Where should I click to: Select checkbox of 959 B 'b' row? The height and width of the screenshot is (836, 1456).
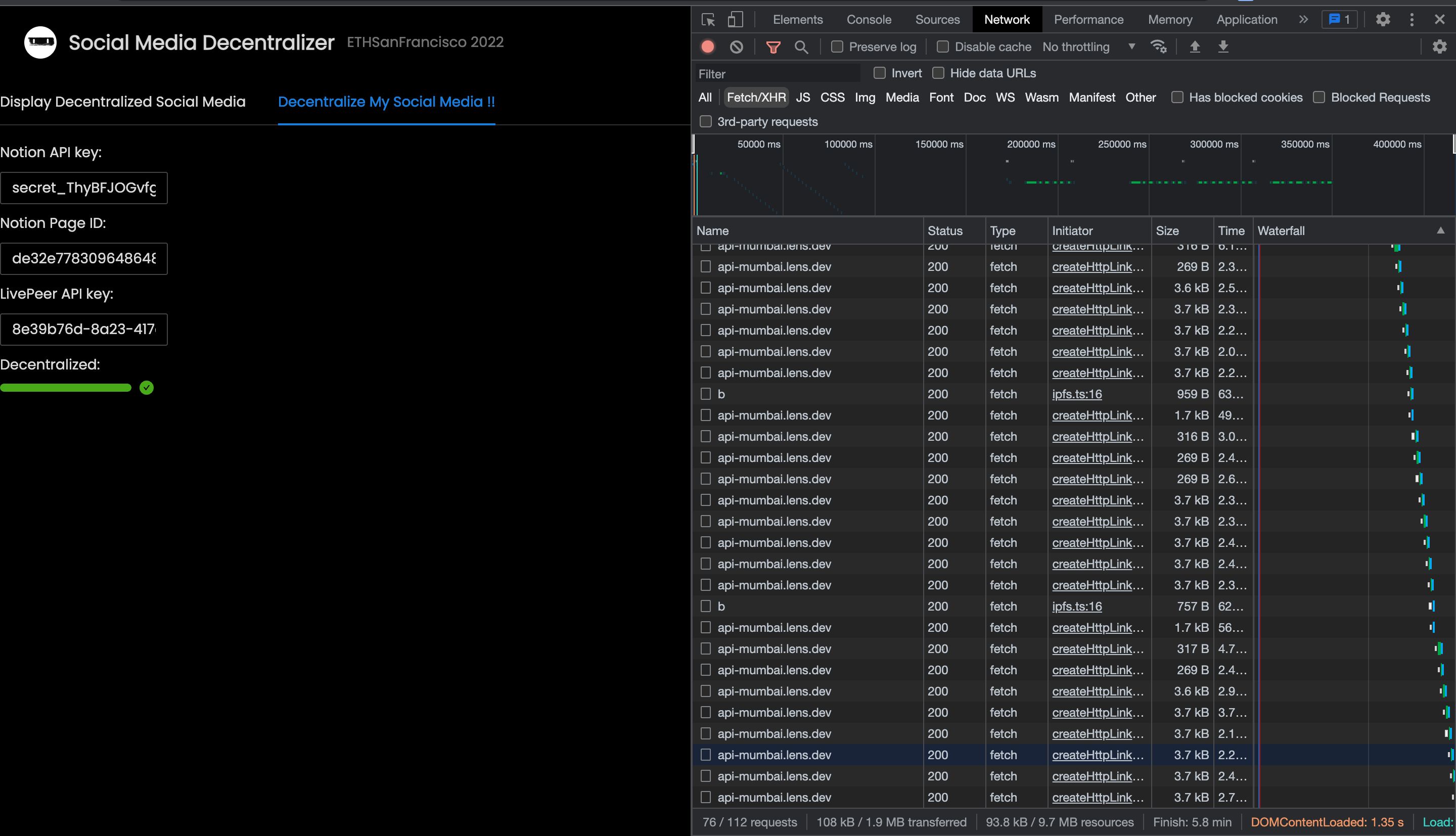click(706, 394)
